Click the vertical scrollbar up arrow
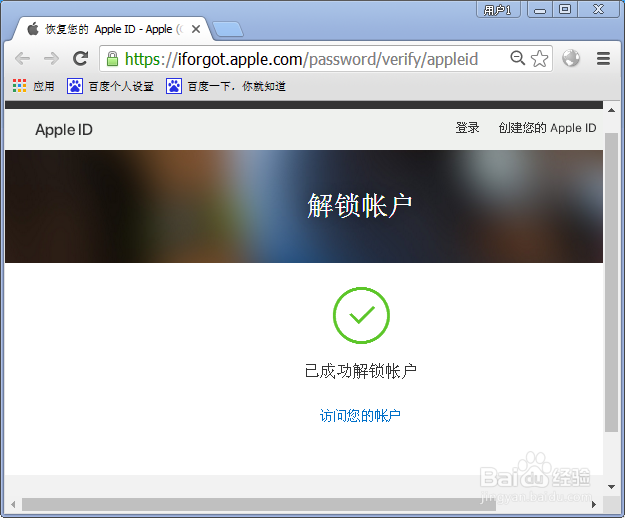This screenshot has height=518, width=625. point(611,110)
